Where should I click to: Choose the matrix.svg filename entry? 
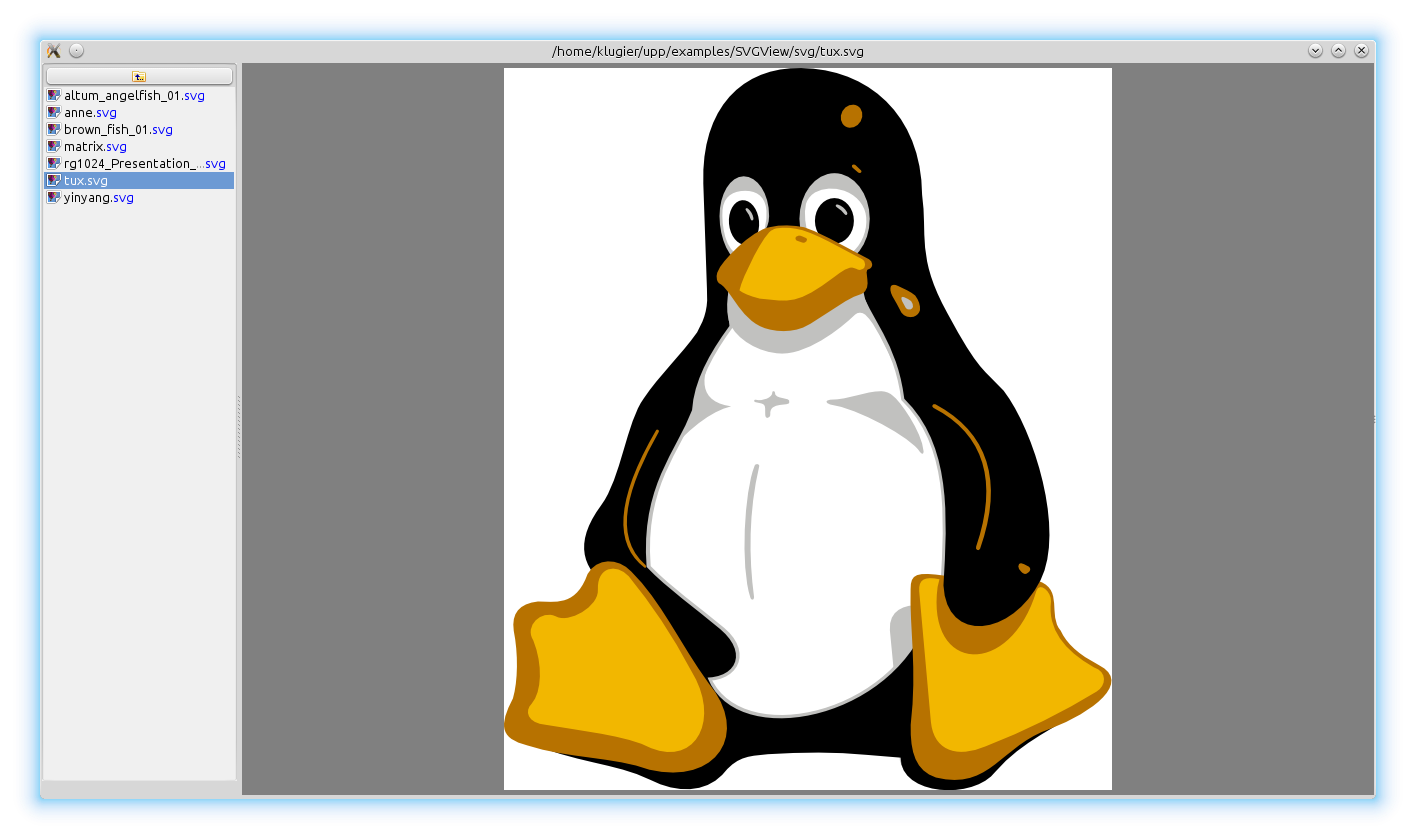[x=95, y=147]
